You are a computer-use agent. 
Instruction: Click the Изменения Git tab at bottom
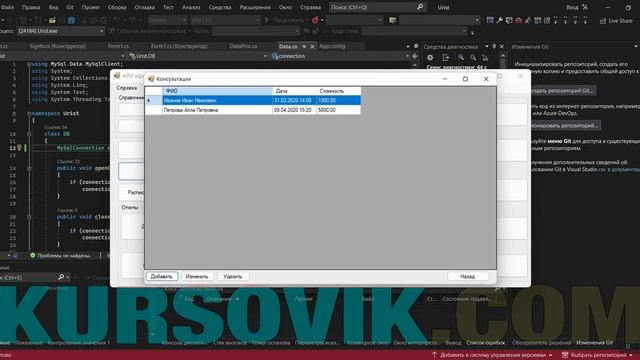pos(595,343)
